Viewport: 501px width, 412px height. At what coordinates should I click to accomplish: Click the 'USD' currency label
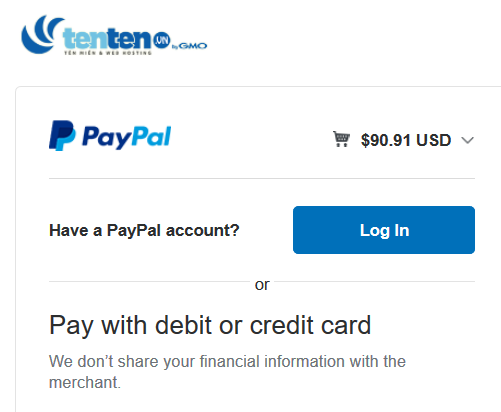[x=434, y=140]
